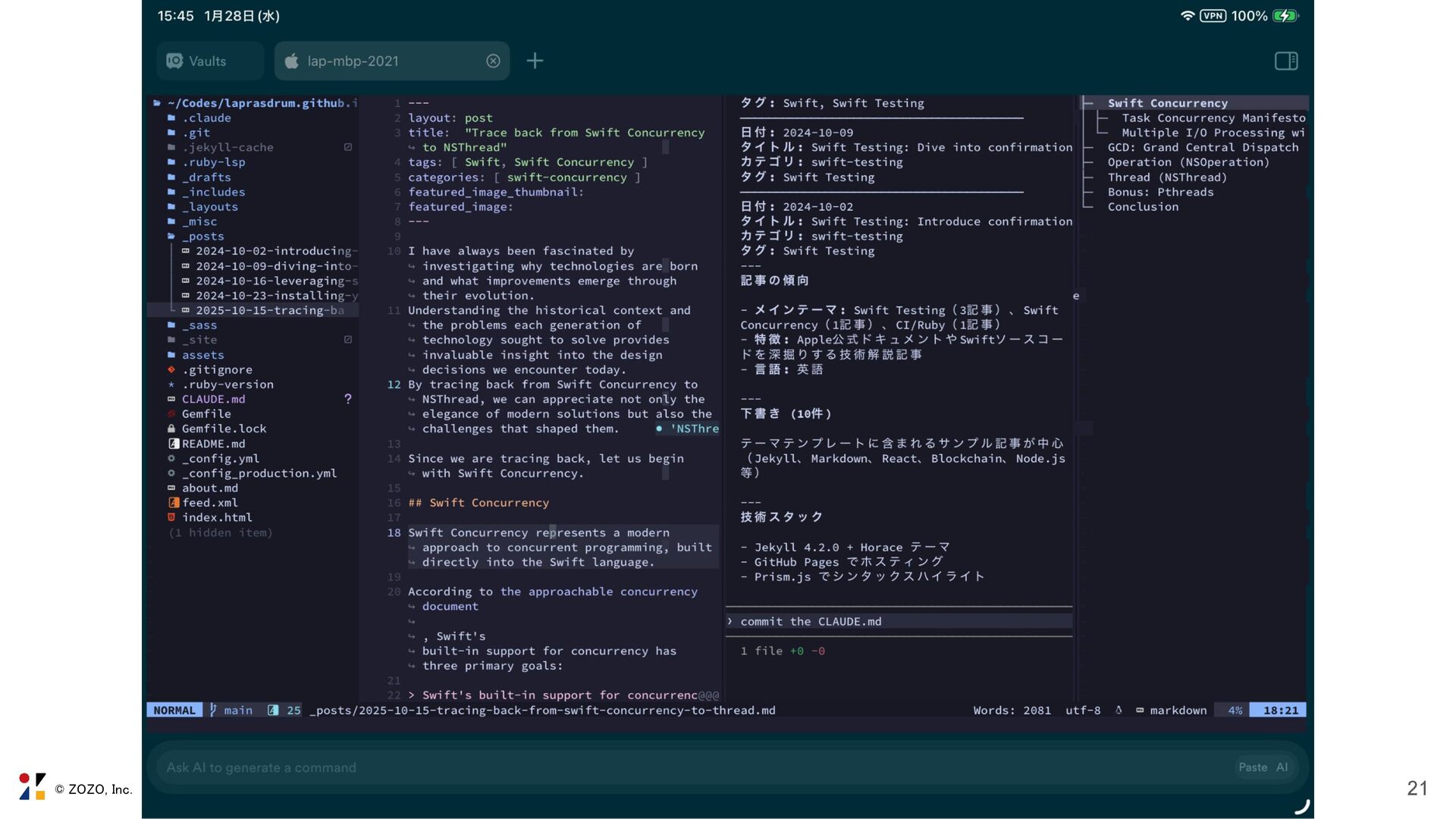Open a new tab with plus button
The height and width of the screenshot is (819, 1456).
(x=535, y=61)
